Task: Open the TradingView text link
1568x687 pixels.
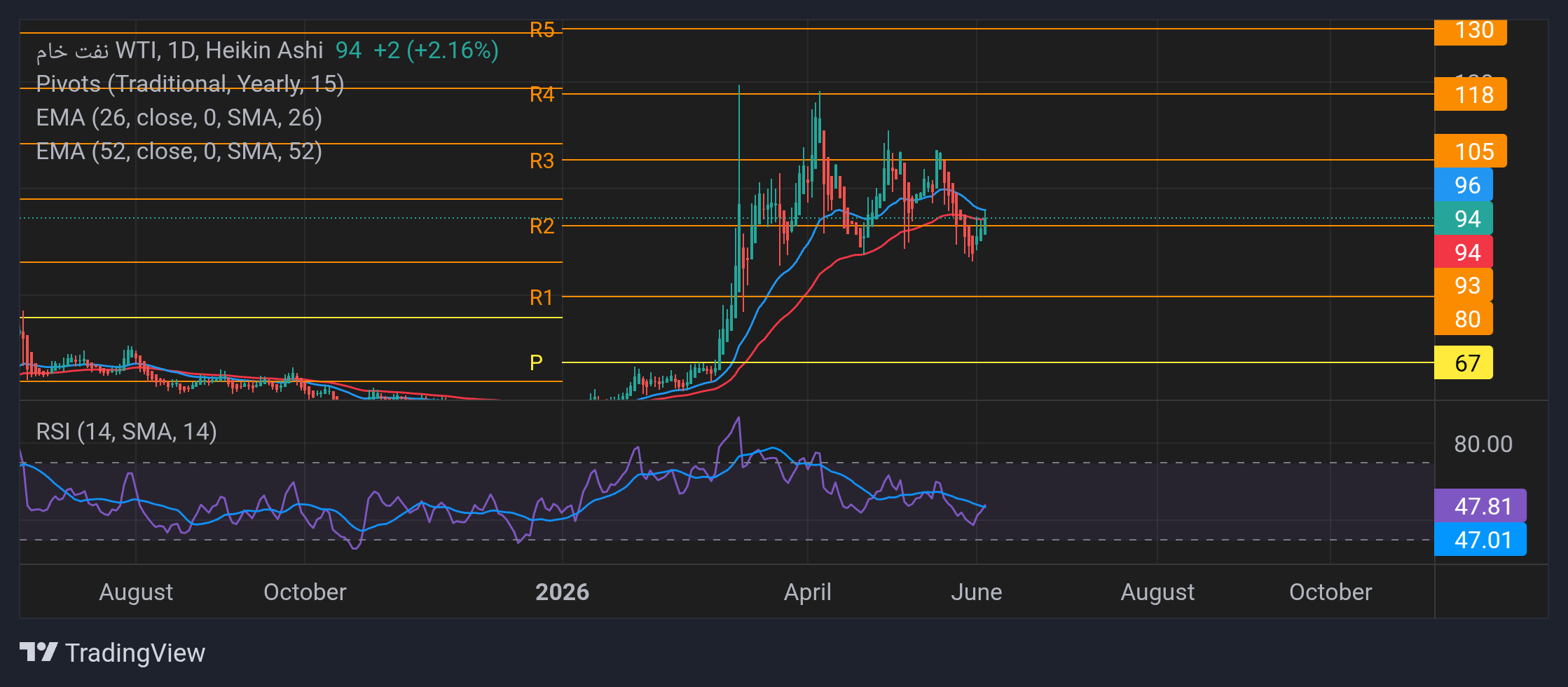Action: 135,653
